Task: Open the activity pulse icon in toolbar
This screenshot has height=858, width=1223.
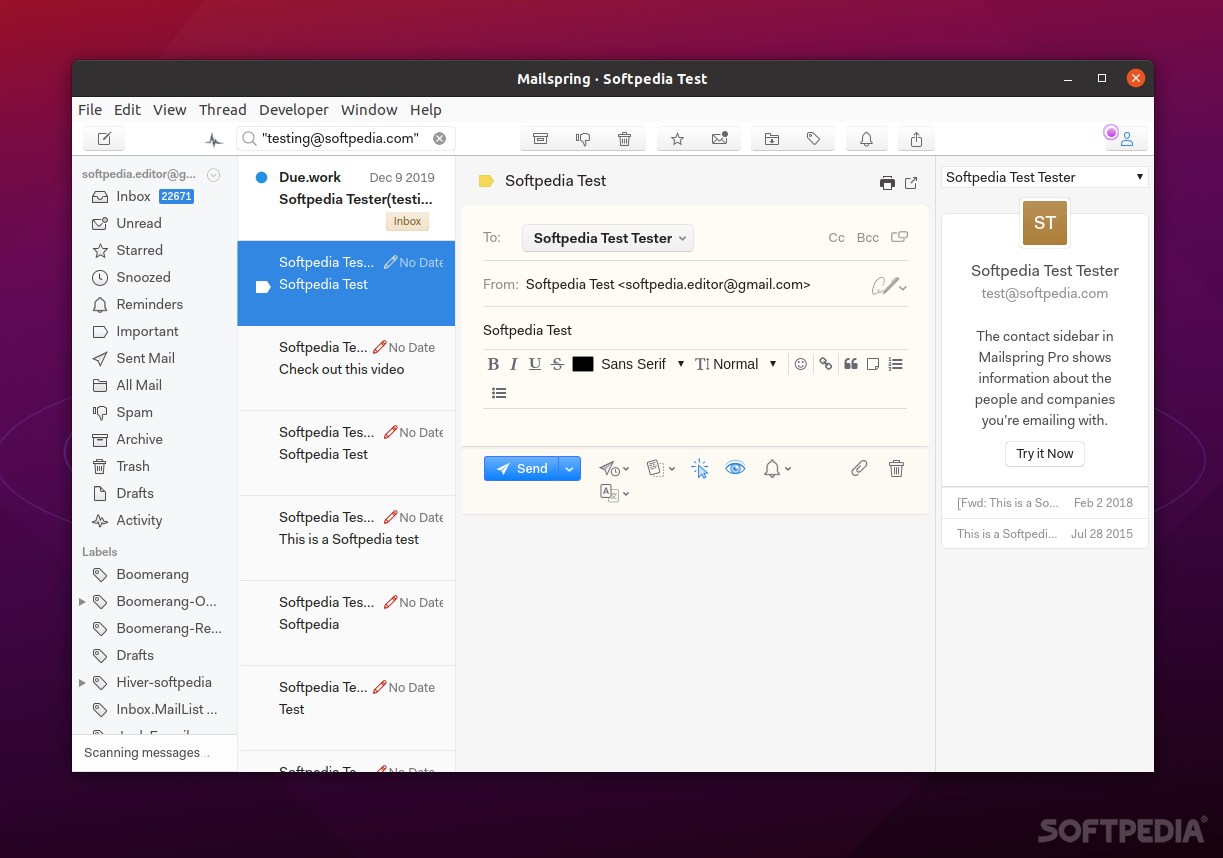Action: coord(214,140)
